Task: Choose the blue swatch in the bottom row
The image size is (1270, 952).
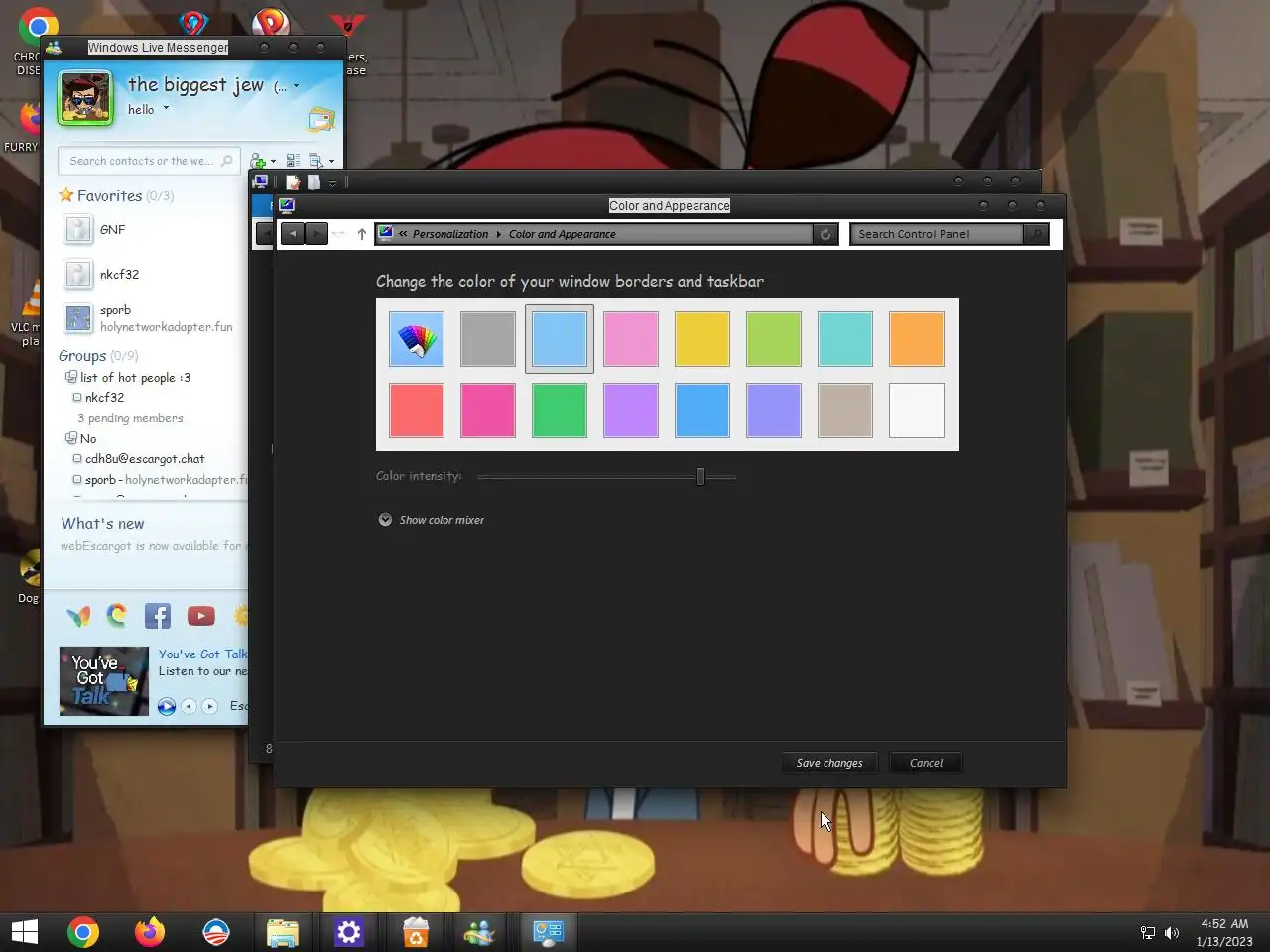Action: 702,411
